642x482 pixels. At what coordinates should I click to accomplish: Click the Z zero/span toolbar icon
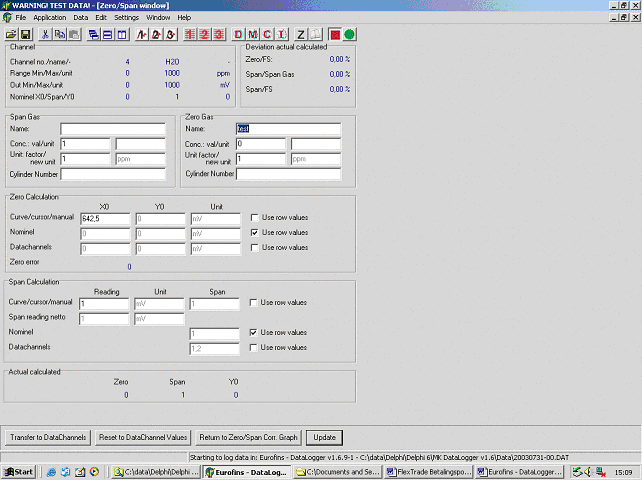click(x=301, y=34)
